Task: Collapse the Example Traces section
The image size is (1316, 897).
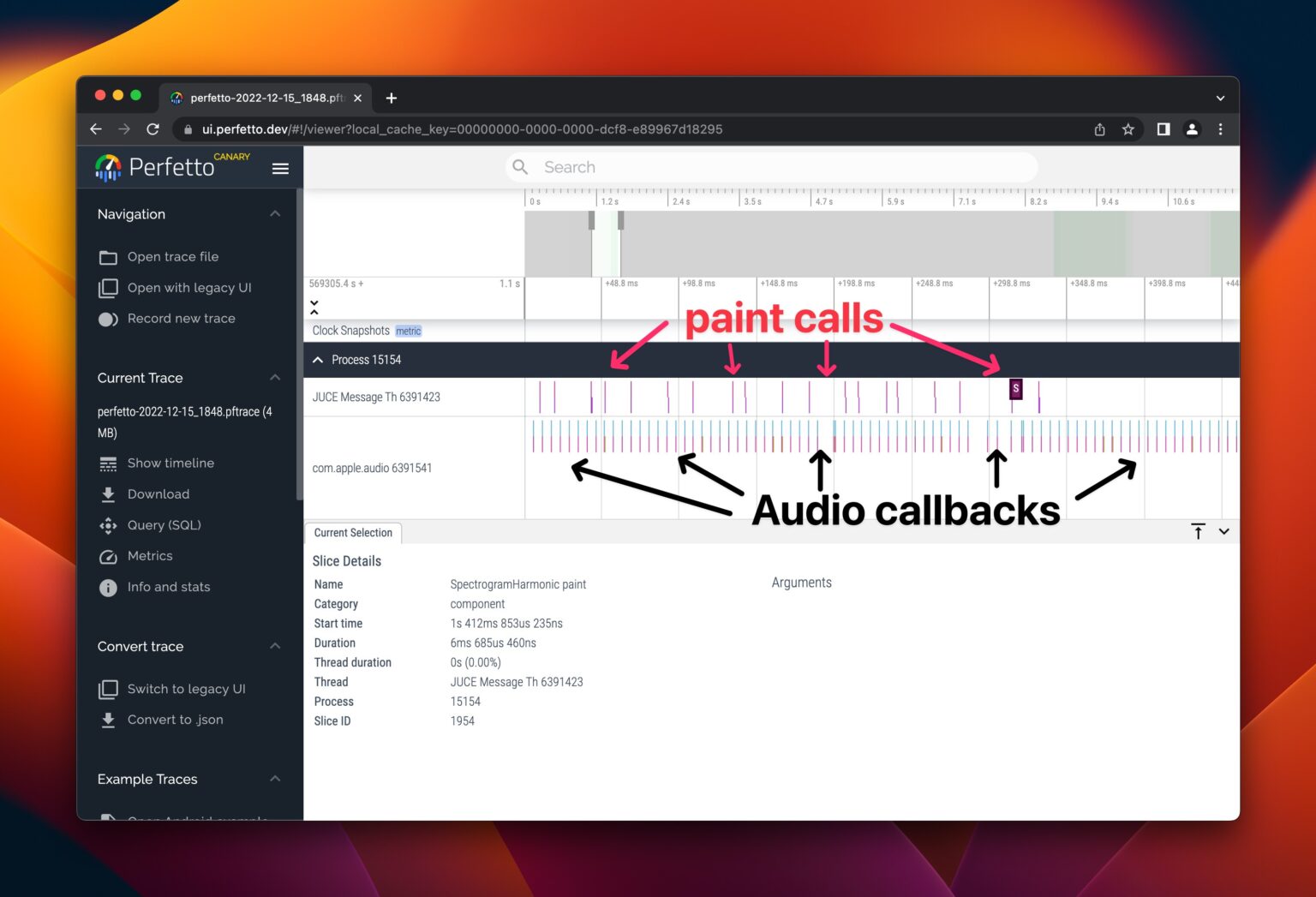Action: (275, 778)
